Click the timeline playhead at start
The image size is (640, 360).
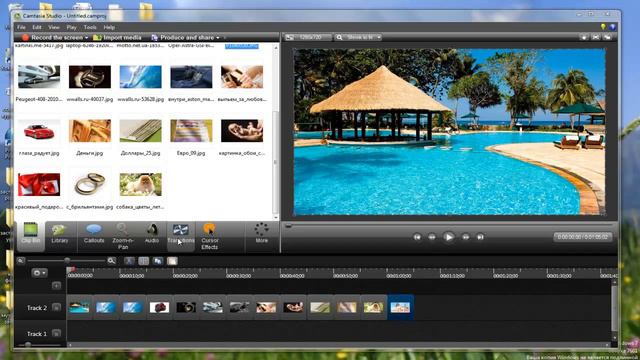point(70,270)
